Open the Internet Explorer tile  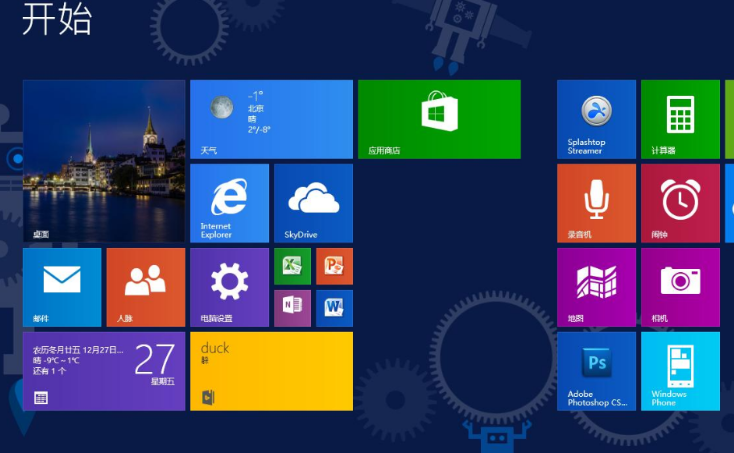229,203
